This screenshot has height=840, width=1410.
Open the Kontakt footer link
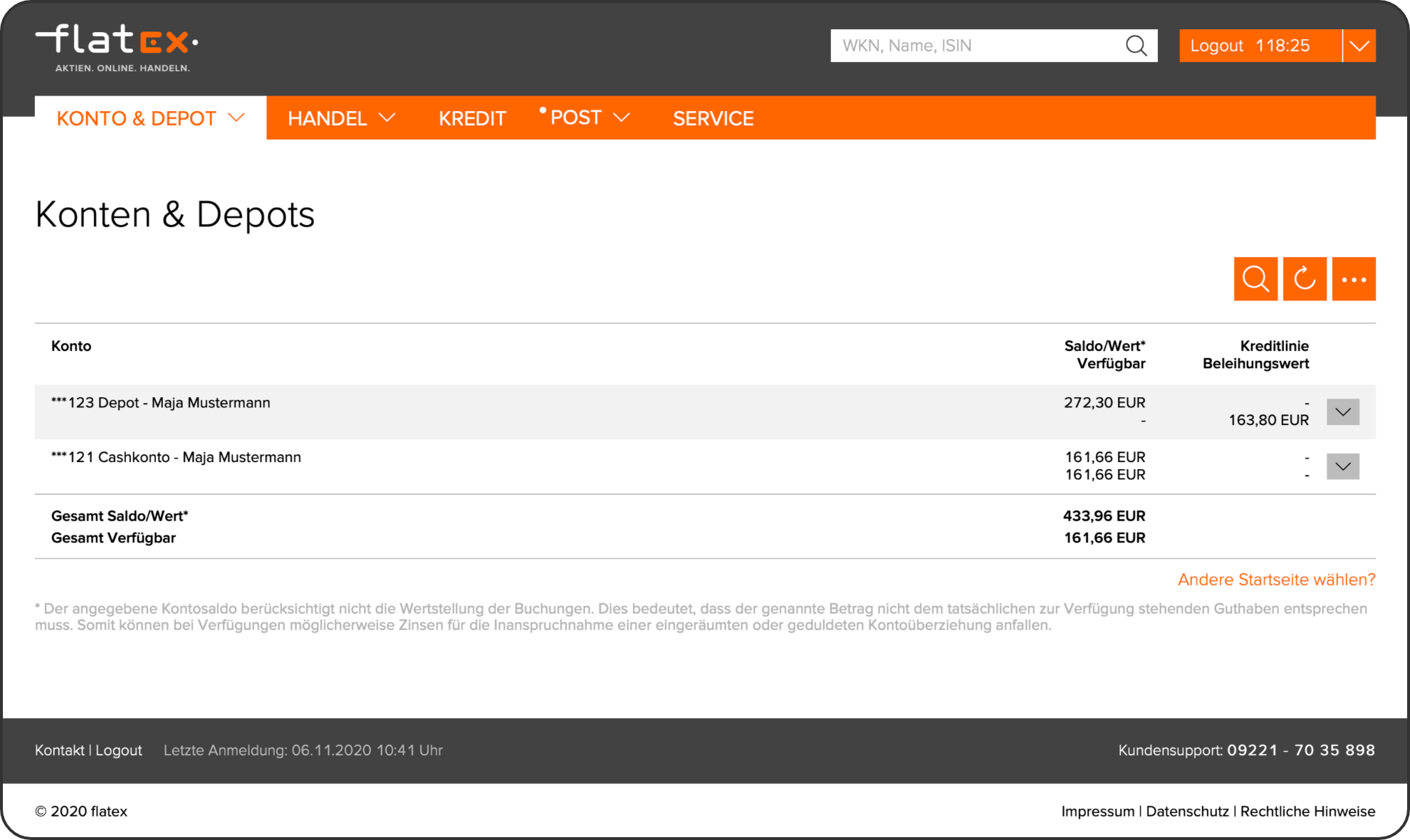point(59,750)
